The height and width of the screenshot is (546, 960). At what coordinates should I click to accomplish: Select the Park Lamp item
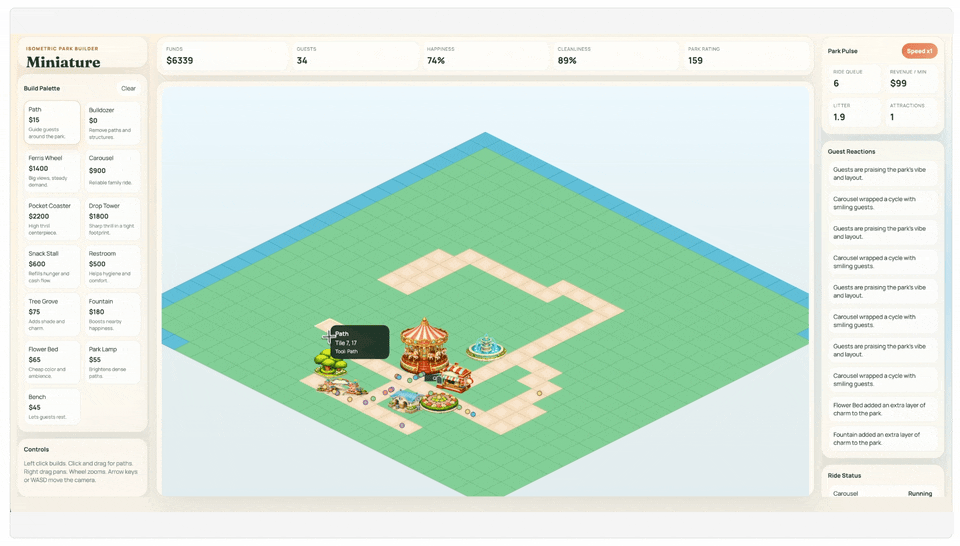tap(112, 362)
